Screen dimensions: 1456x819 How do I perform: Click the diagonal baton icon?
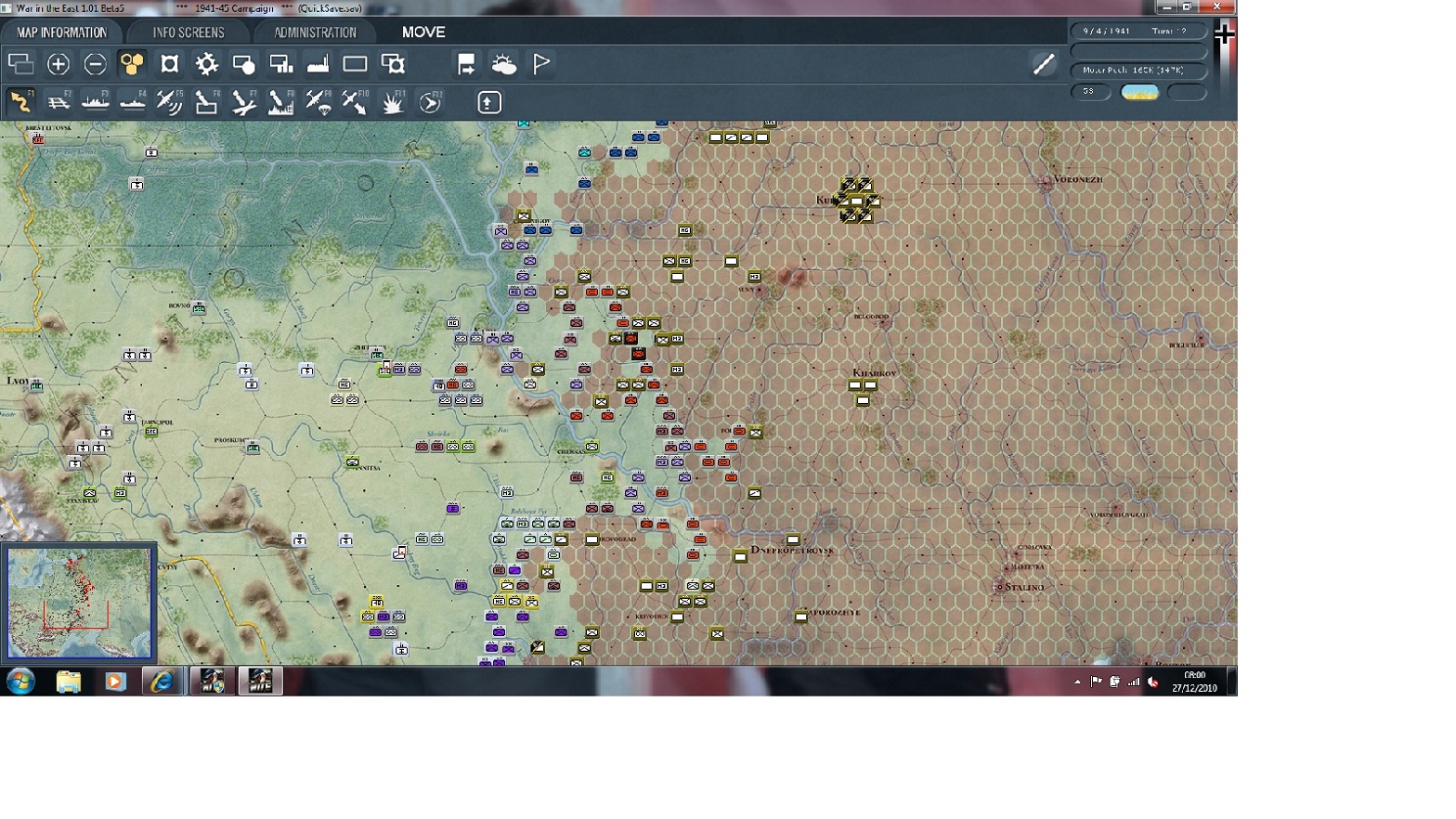(x=1044, y=64)
